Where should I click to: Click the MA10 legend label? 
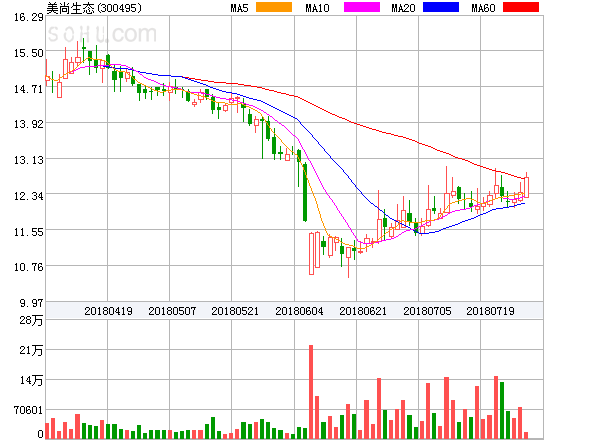pos(317,8)
